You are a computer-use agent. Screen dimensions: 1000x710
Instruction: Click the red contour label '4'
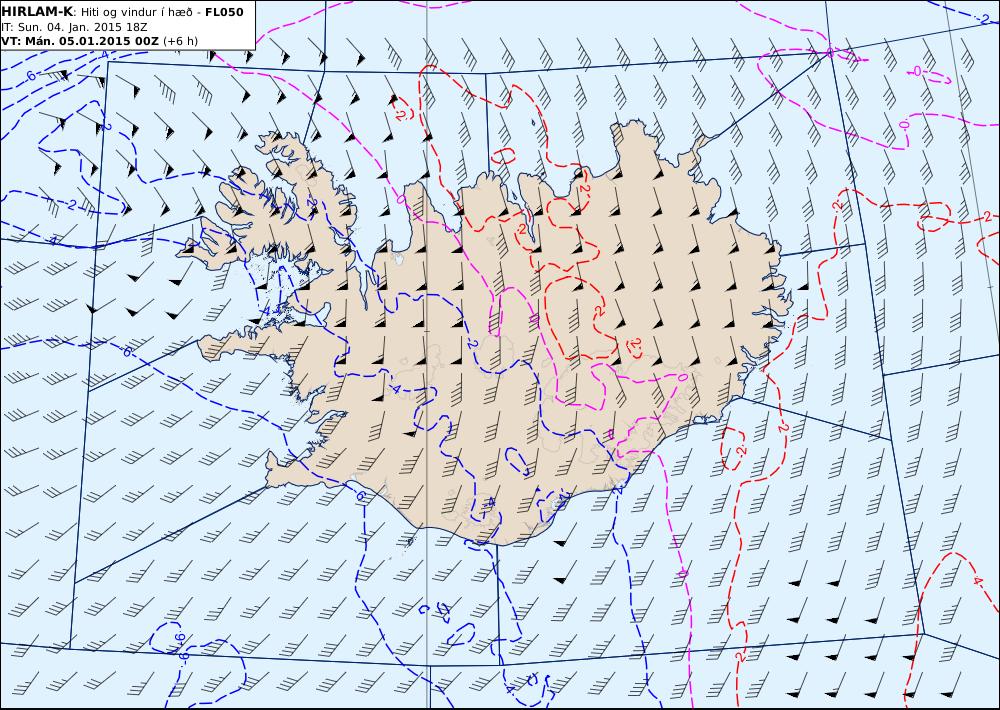pos(976,581)
